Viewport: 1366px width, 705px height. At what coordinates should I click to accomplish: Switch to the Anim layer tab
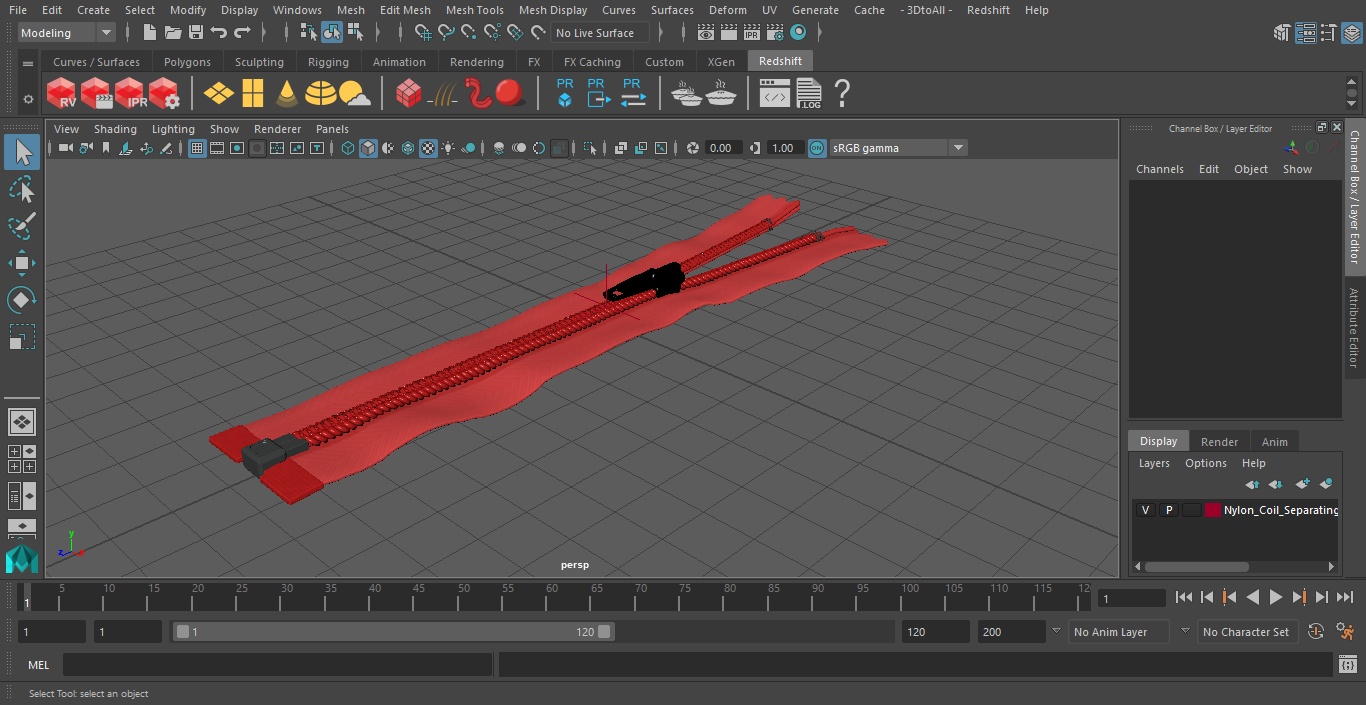[x=1274, y=442]
